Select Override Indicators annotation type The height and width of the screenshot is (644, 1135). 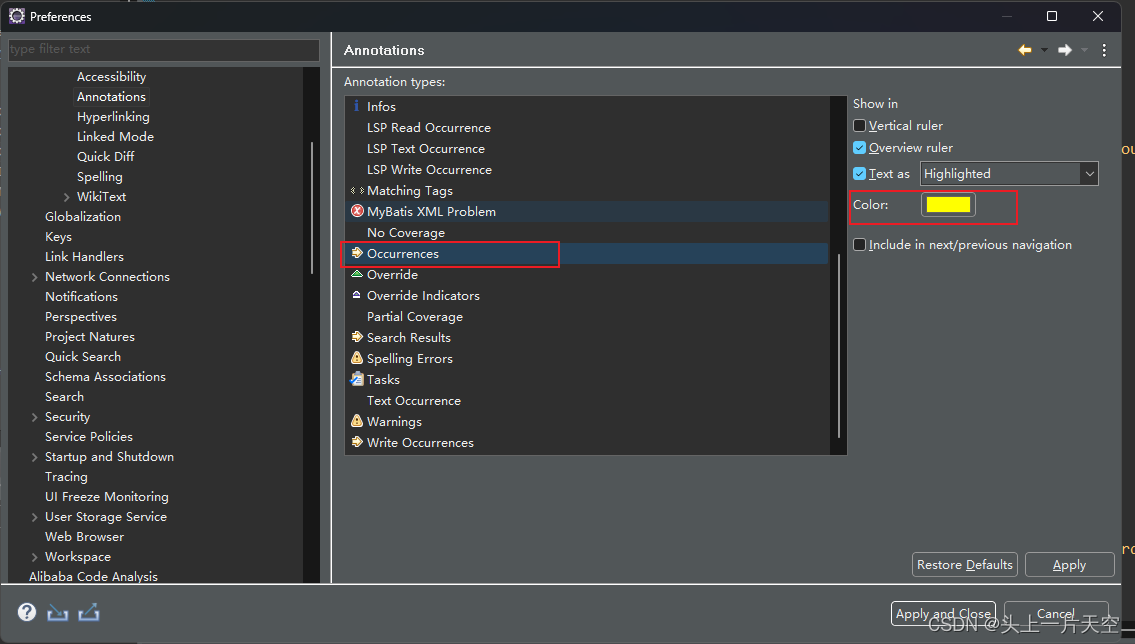[423, 295]
